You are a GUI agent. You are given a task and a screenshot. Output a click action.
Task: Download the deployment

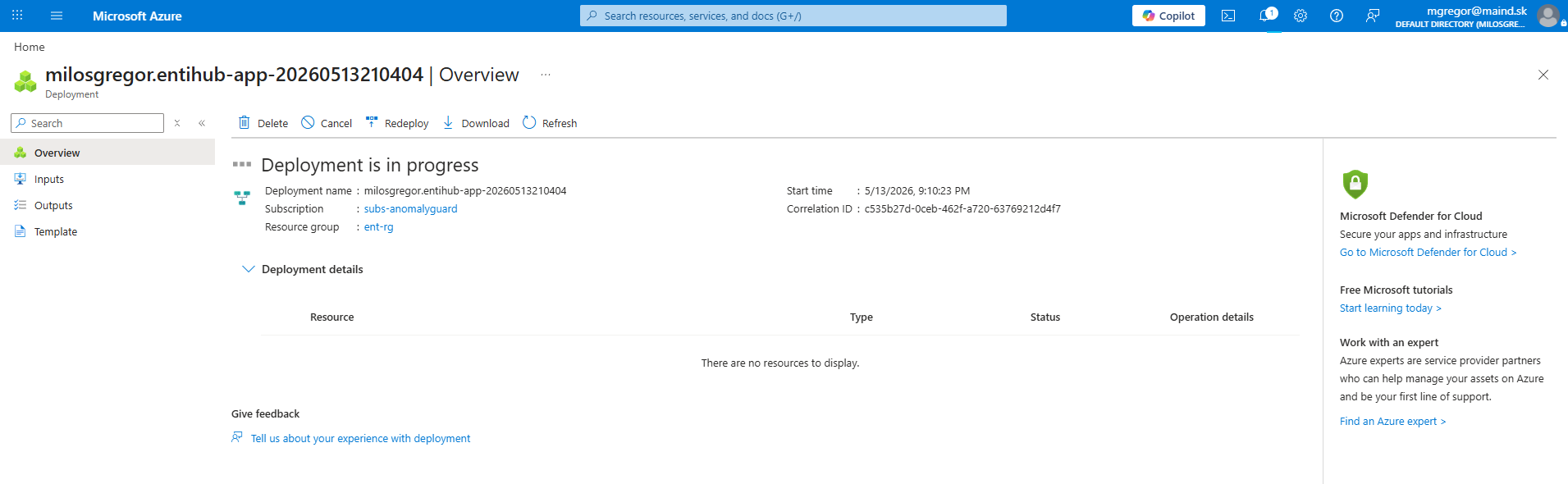click(476, 123)
